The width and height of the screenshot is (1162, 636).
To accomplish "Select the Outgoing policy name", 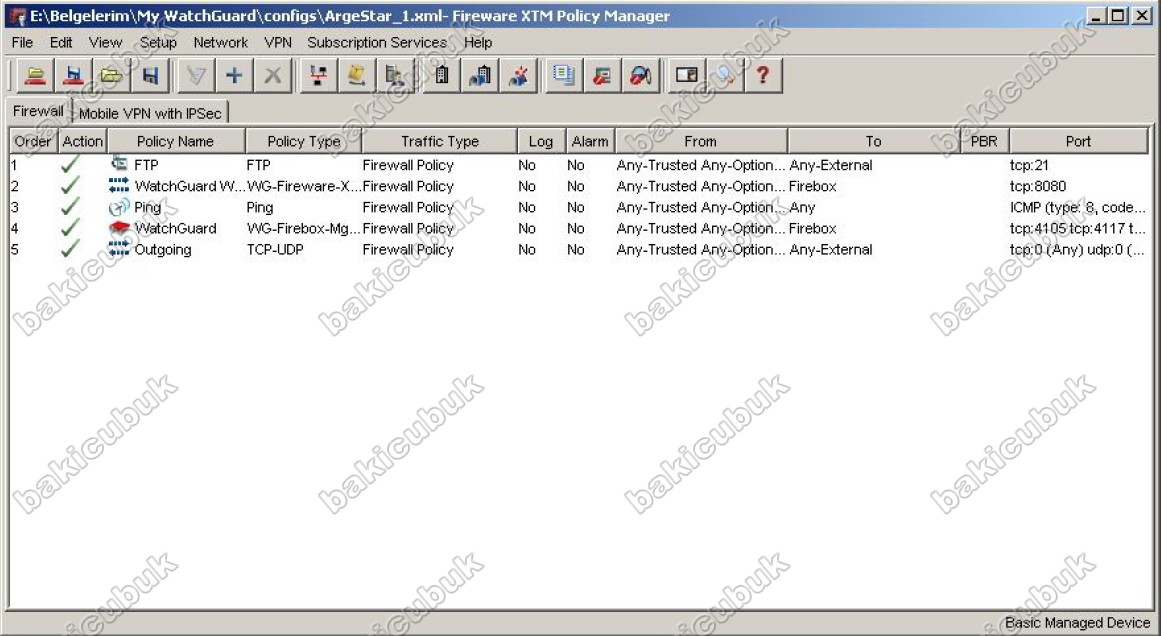I will (x=162, y=250).
